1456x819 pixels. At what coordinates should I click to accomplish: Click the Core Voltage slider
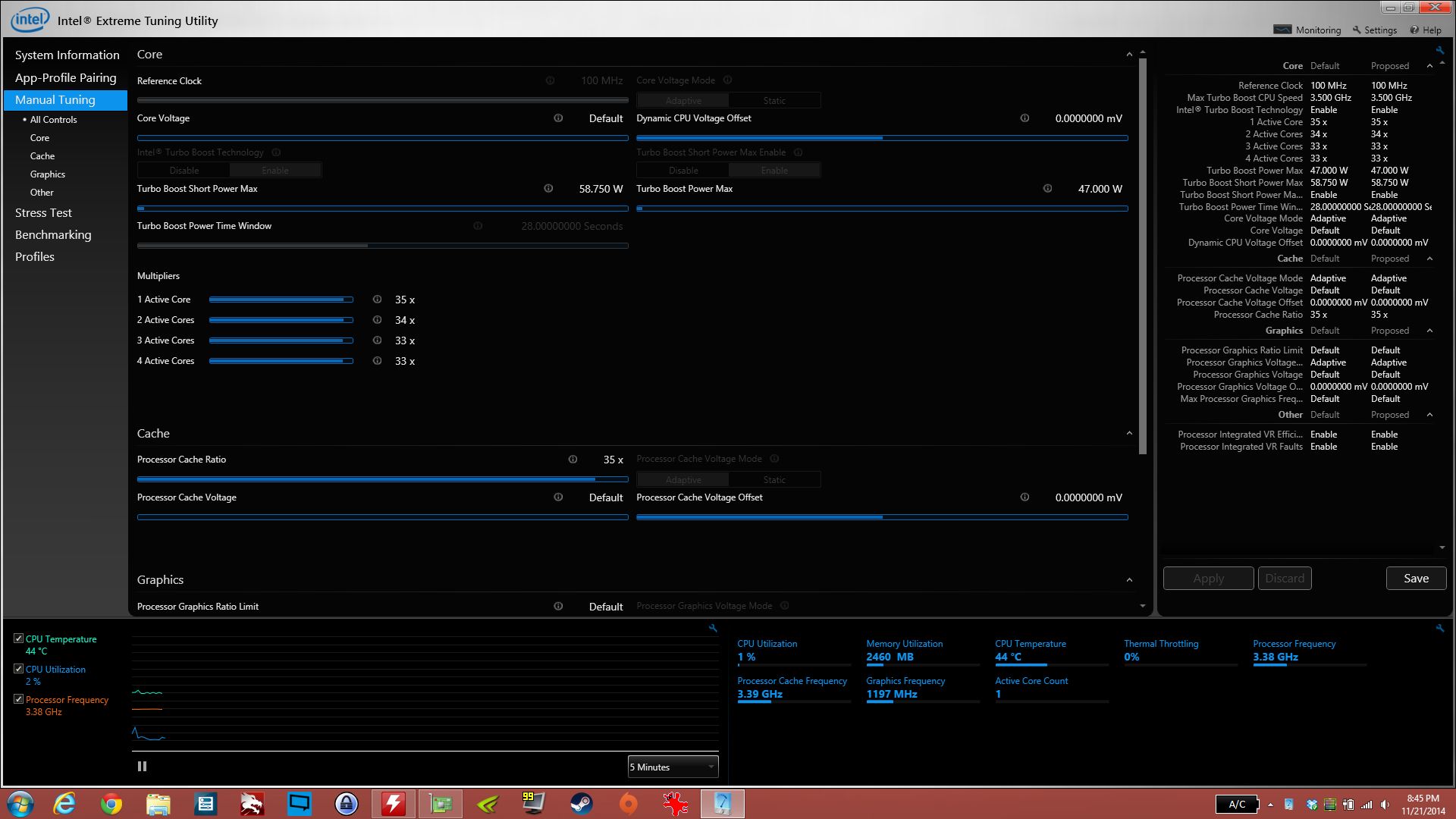click(383, 138)
